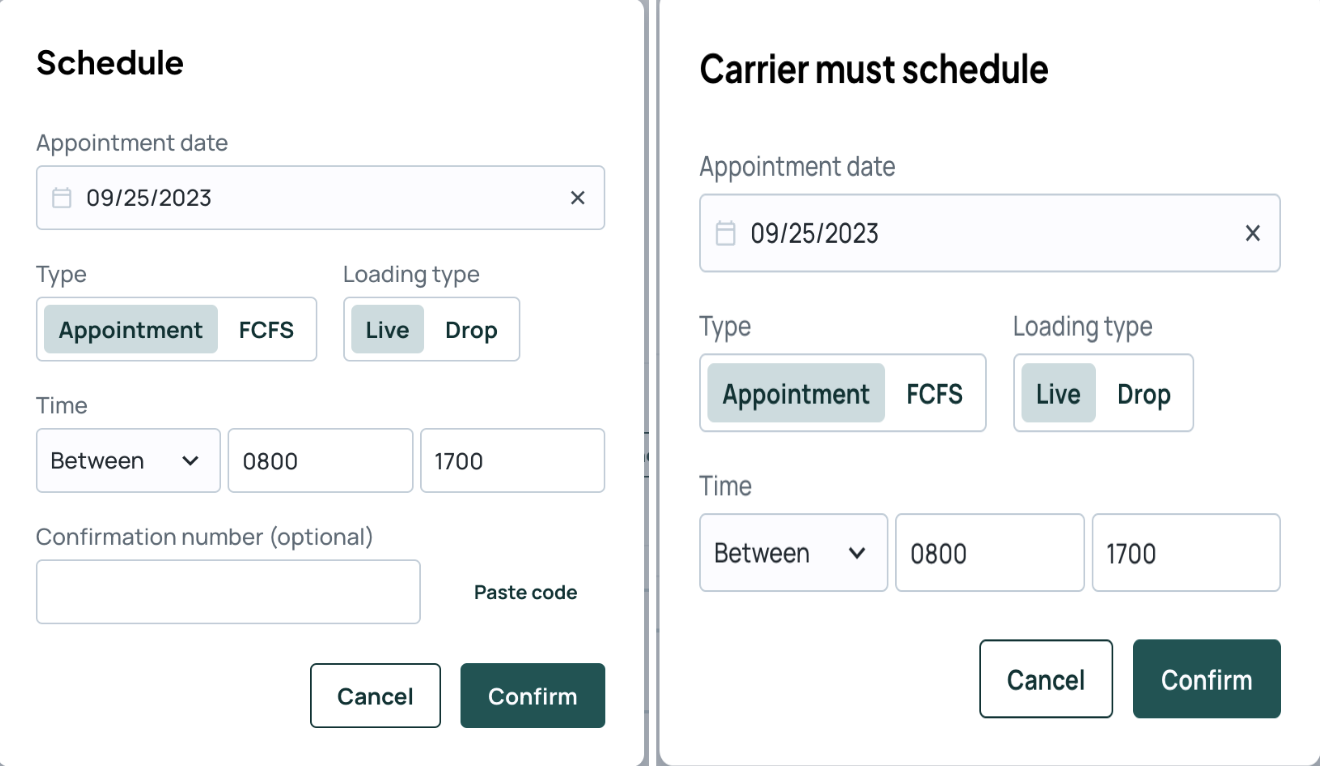The width and height of the screenshot is (1320, 766).
Task: Click the Paste code link
Action: [525, 592]
